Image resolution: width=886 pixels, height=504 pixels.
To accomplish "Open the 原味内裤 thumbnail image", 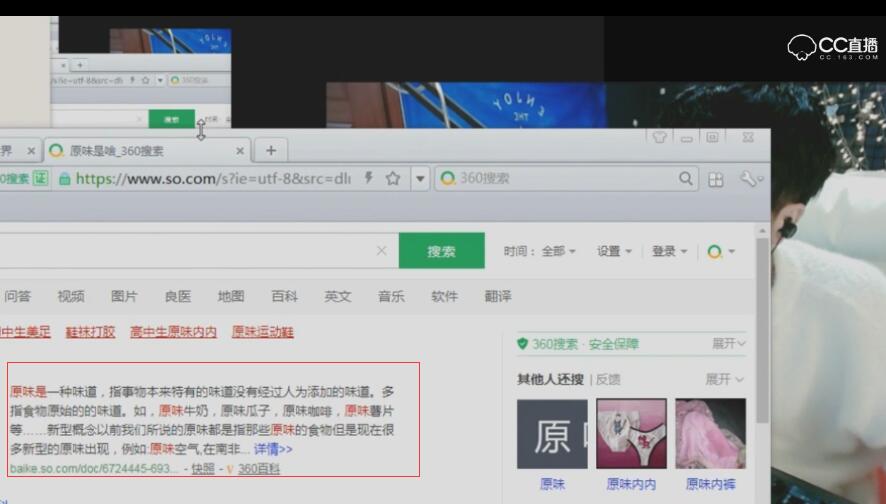I will (710, 434).
